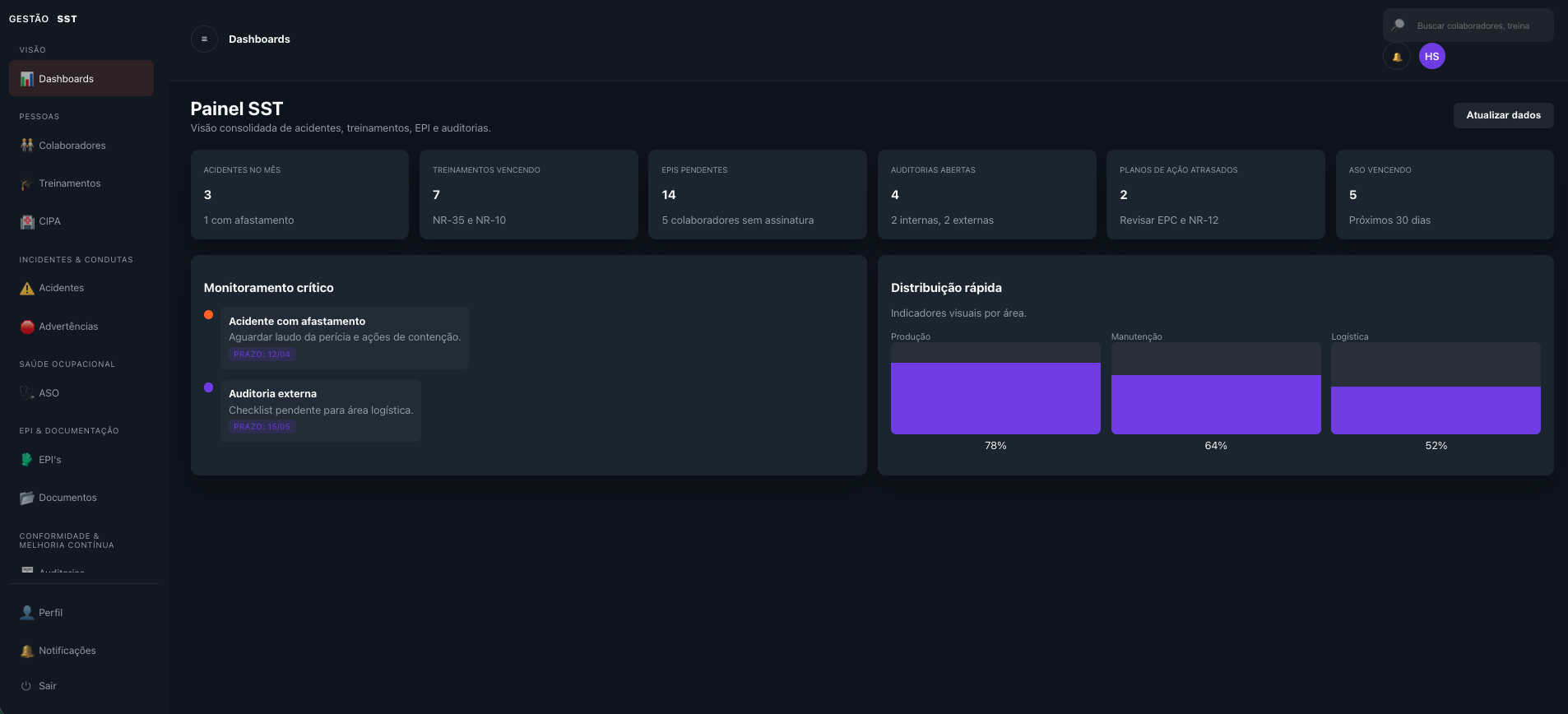This screenshot has height=714, width=1568.
Task: Click the Advertências red stop icon
Action: pos(27,327)
